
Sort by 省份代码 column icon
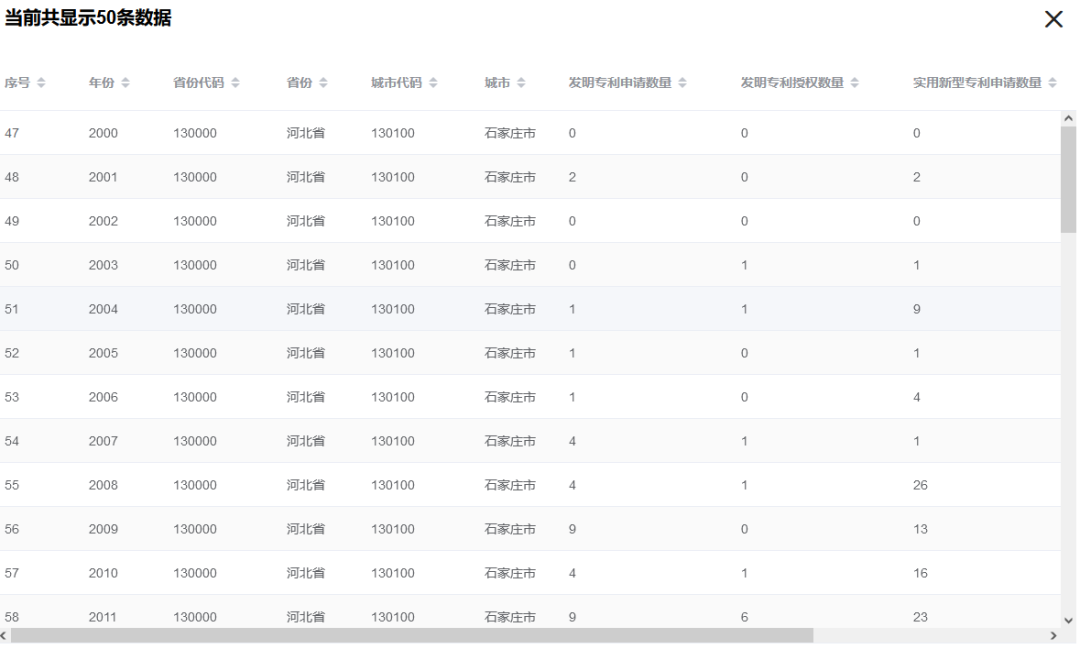pyautogui.click(x=236, y=83)
